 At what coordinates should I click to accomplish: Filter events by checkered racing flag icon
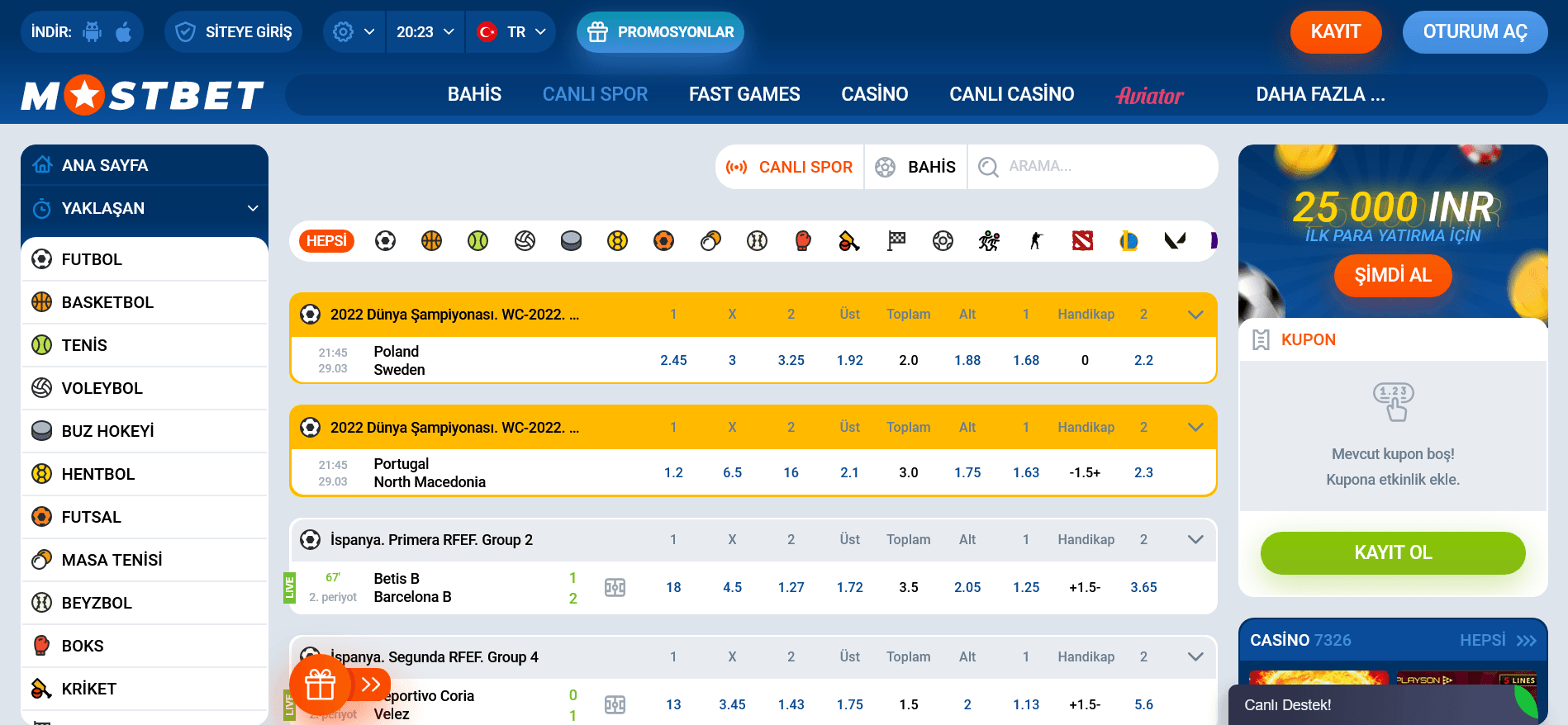(x=896, y=240)
